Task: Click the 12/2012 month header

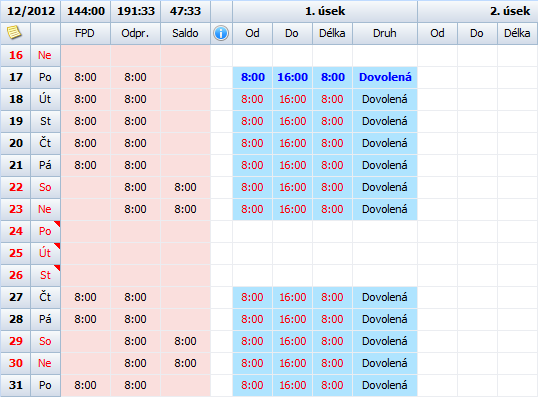Action: coord(31,11)
